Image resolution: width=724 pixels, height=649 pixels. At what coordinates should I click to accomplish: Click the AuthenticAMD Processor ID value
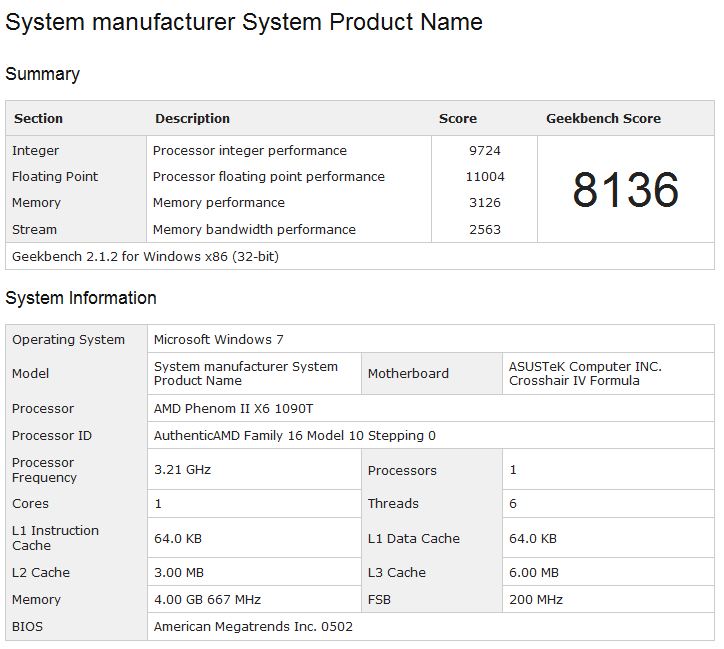click(294, 436)
